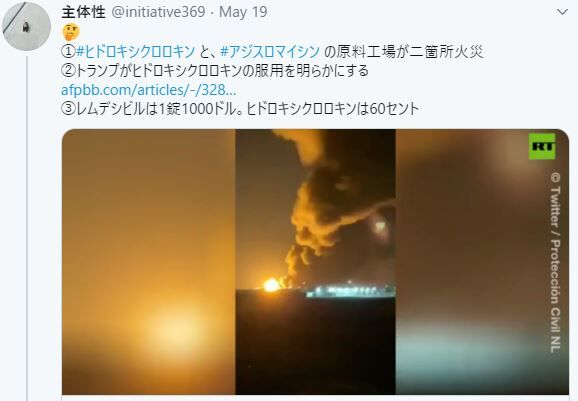Click the tweet line starting with ③レムデシビル

240,109
